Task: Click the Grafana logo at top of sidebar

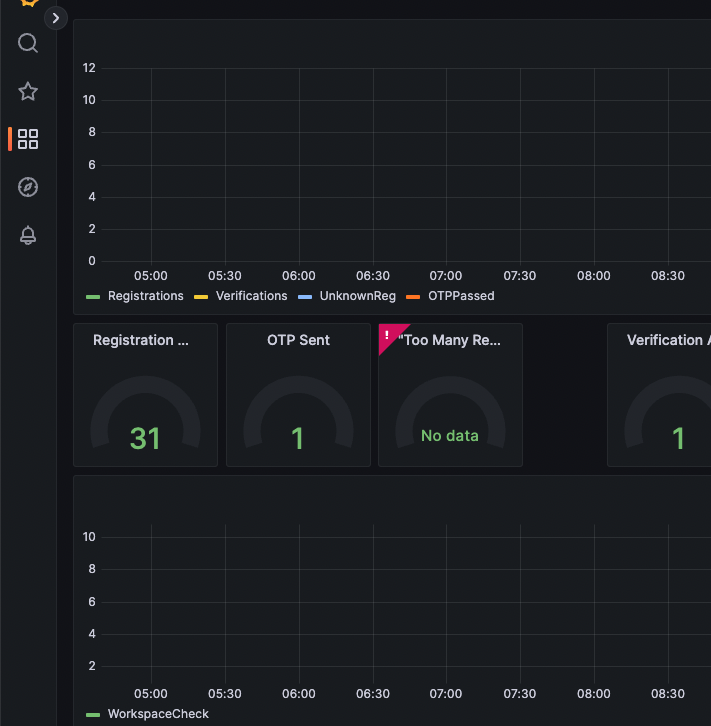Action: (29, 3)
